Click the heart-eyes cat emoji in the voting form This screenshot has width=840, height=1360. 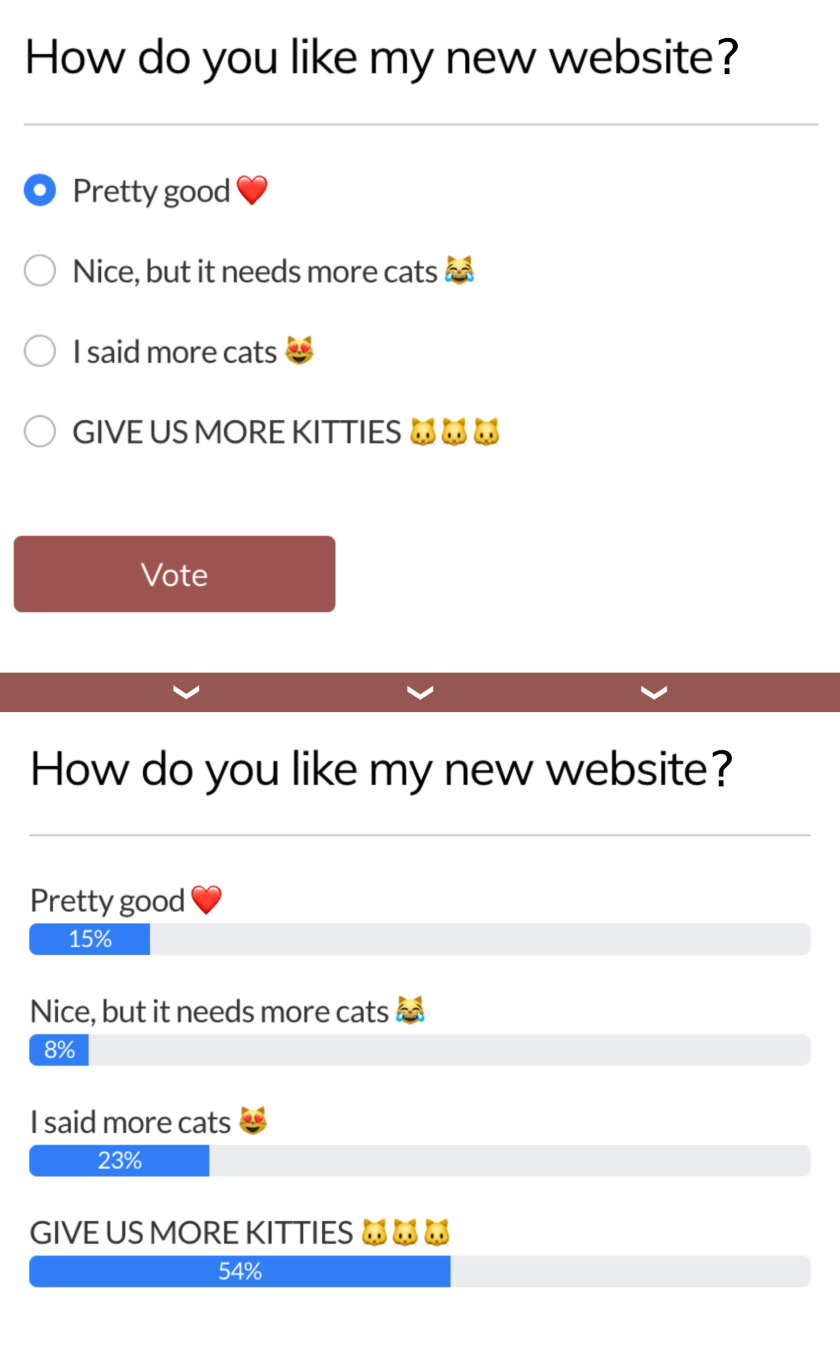tap(299, 351)
